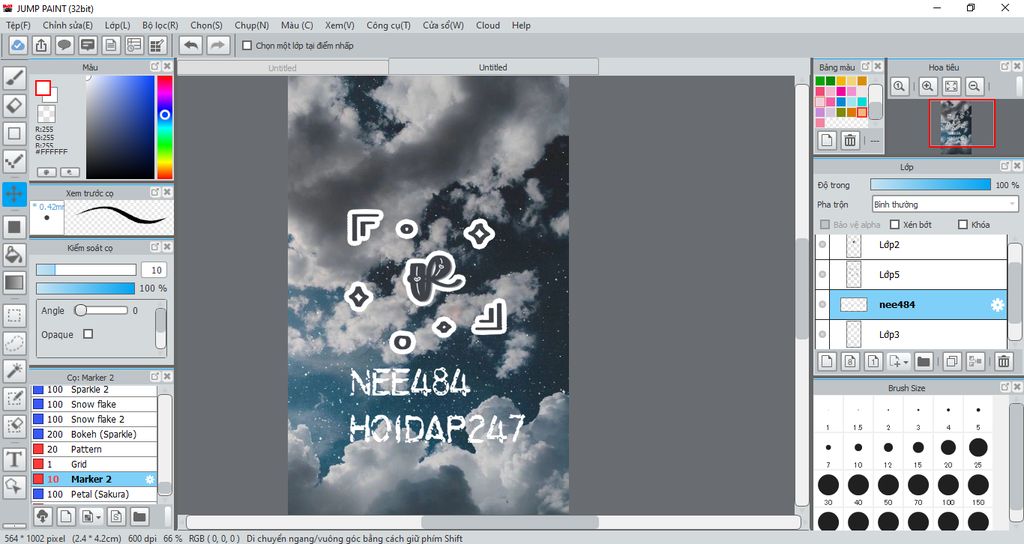Click the cloud save icon
This screenshot has width=1024, height=544.
point(18,46)
